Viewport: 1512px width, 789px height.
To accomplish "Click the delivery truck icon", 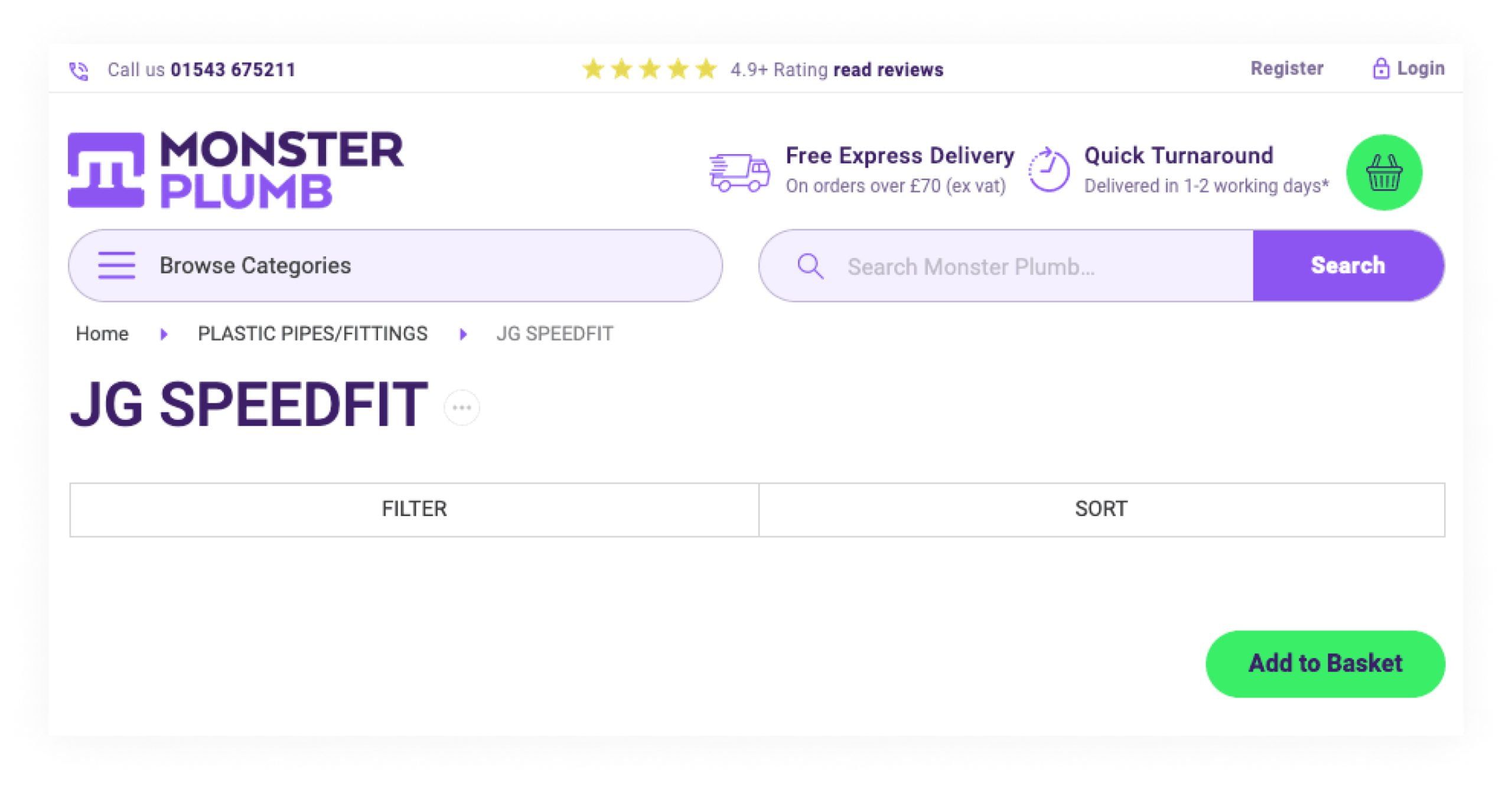I will pyautogui.click(x=739, y=172).
